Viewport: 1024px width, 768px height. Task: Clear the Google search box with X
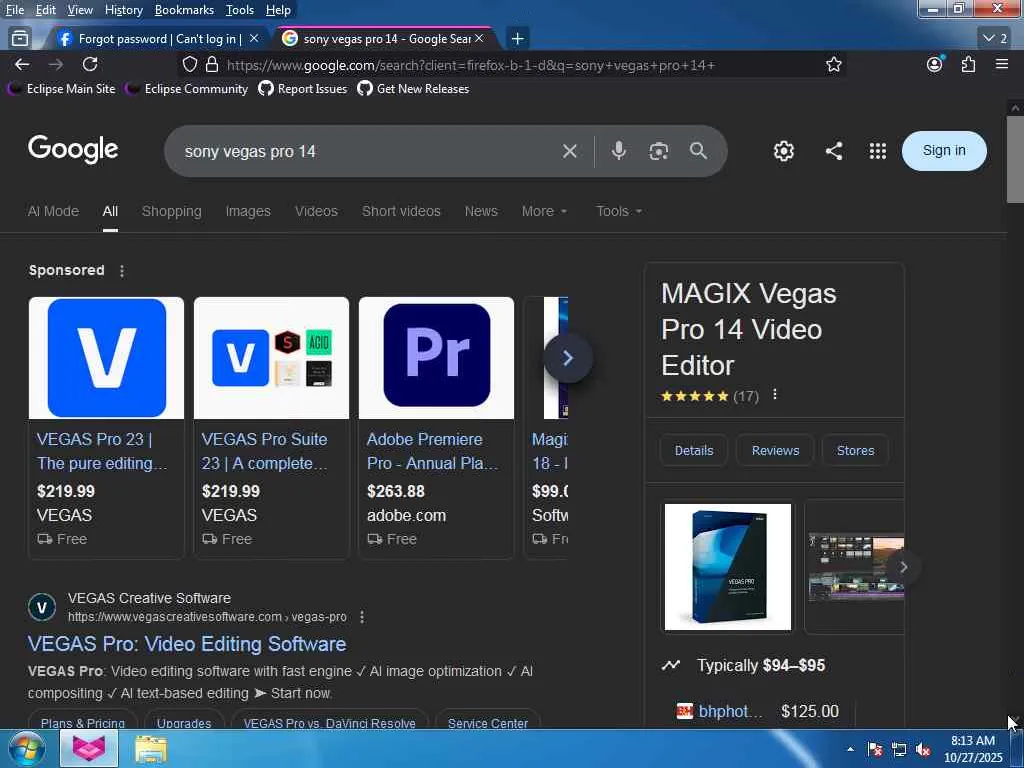click(569, 152)
